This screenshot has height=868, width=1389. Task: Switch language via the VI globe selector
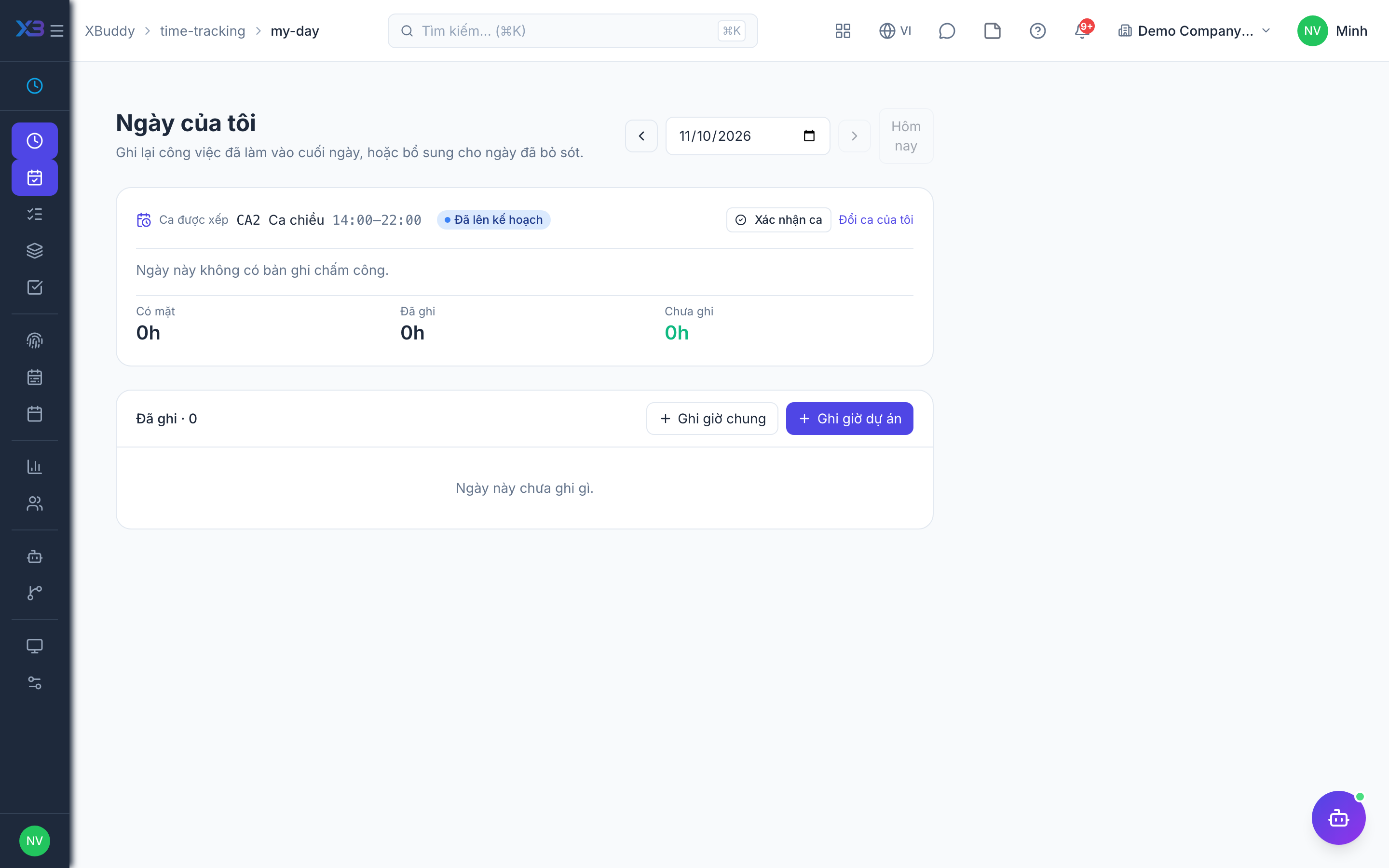pyautogui.click(x=895, y=30)
